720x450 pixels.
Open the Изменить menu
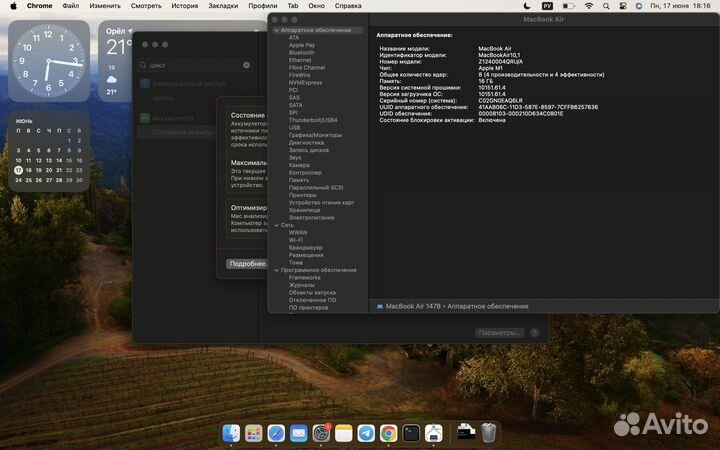coord(105,6)
